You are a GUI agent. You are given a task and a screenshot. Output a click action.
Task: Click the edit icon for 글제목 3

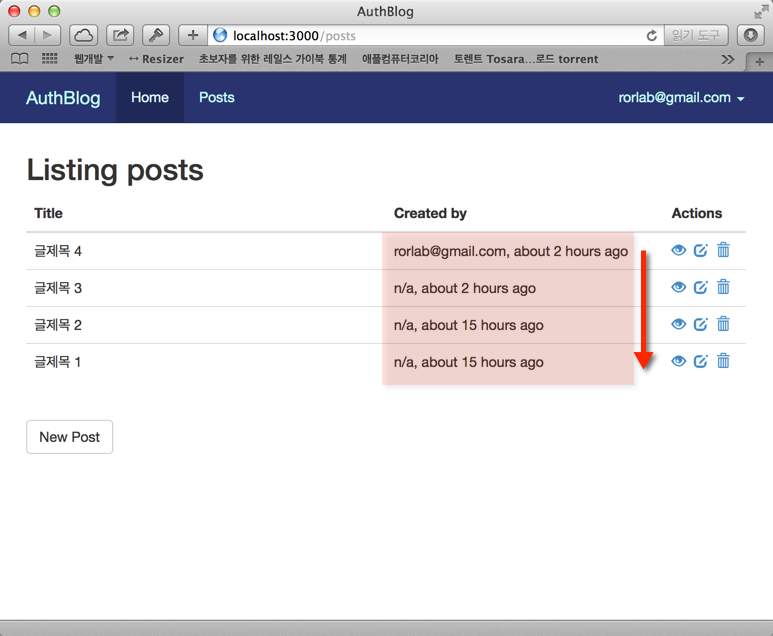pyautogui.click(x=701, y=287)
